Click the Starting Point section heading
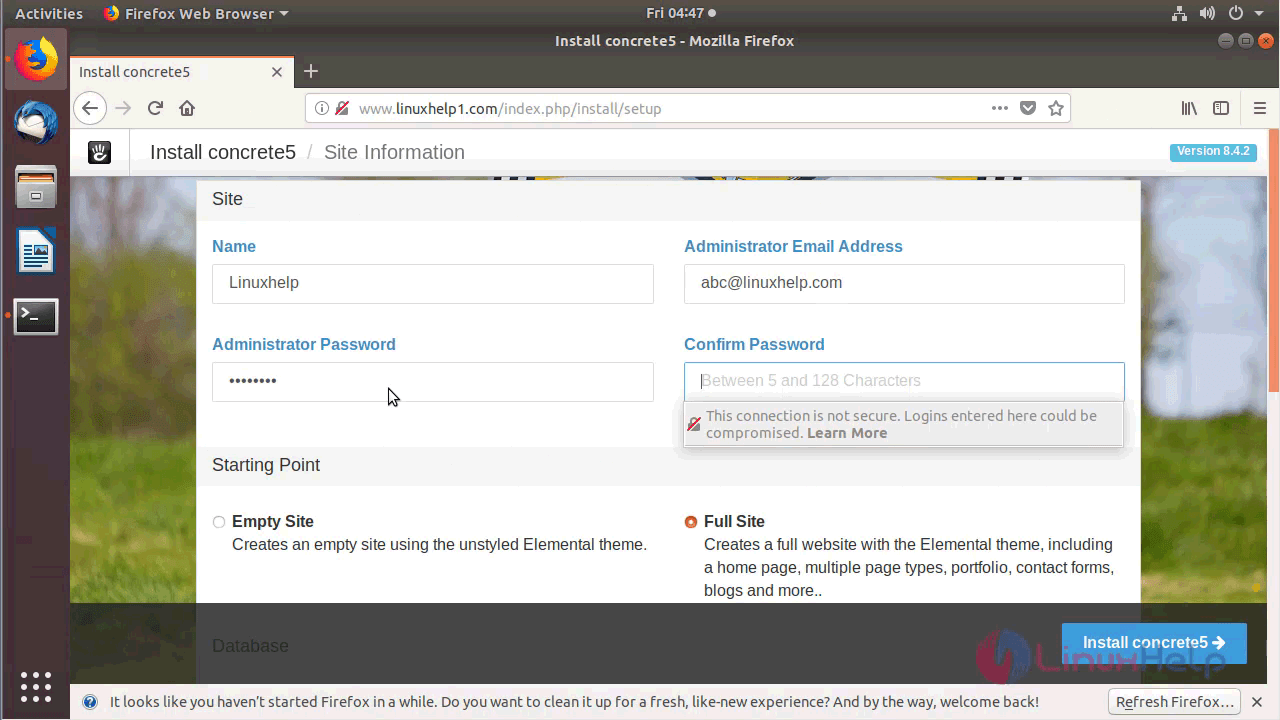 point(266,465)
